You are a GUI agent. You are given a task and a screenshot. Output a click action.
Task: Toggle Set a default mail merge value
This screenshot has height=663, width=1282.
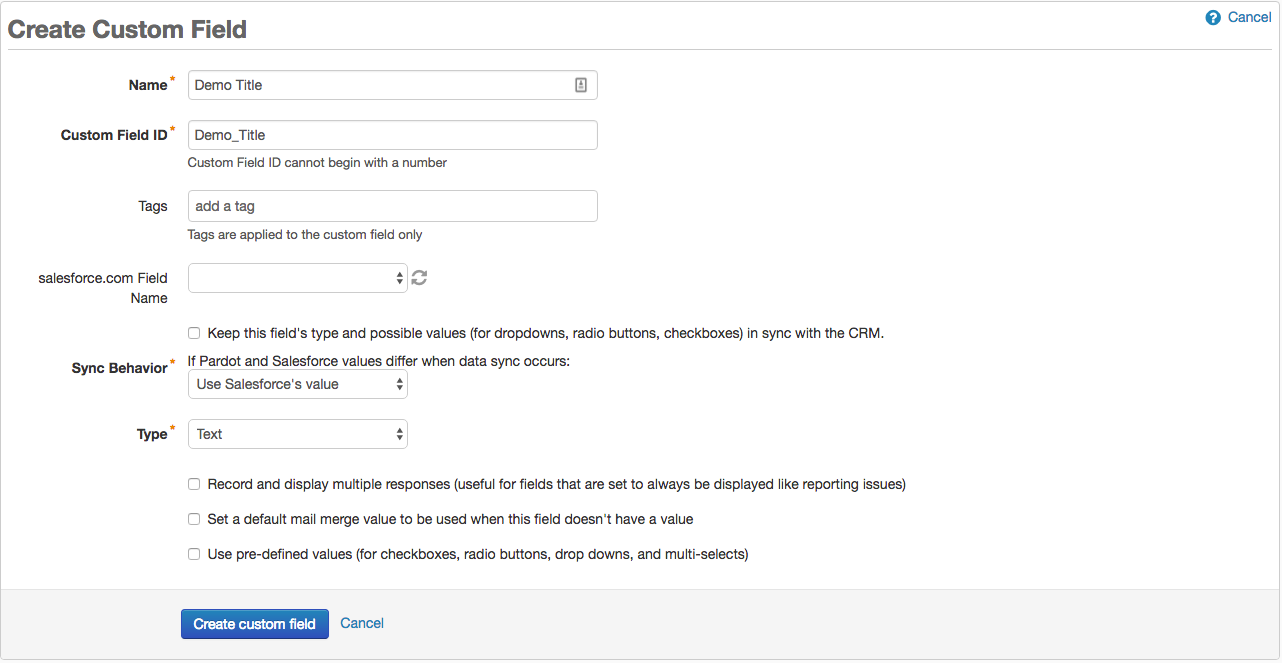[x=194, y=519]
